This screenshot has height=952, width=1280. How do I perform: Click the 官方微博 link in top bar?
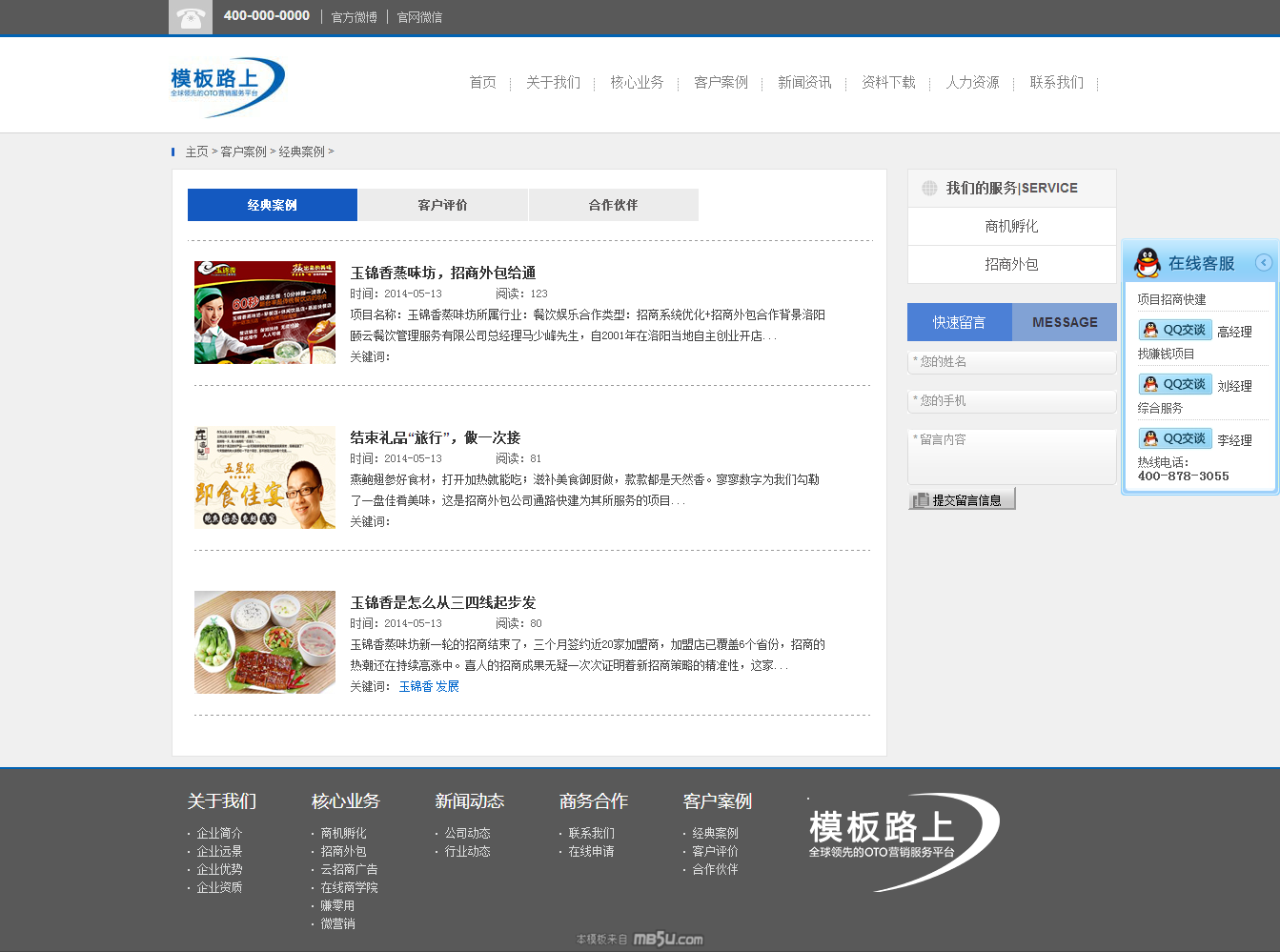354,17
